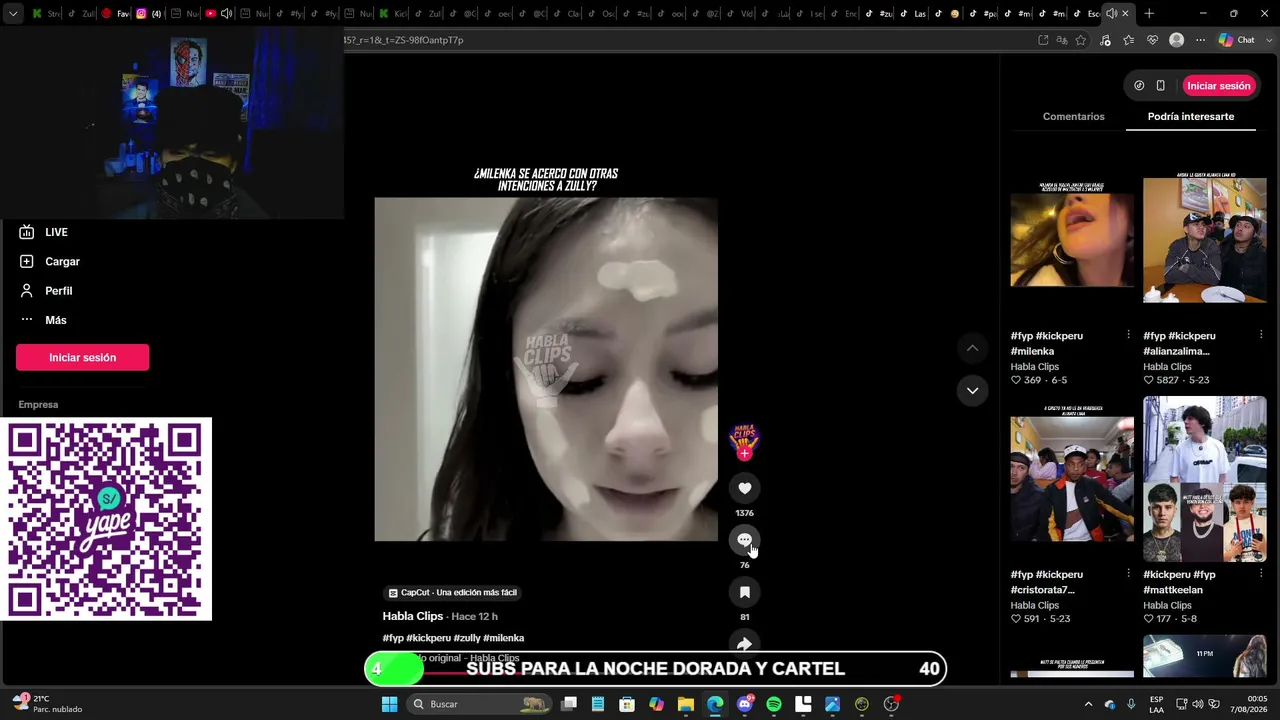Open browser settings and more menu
Screen dimensions: 1280x720
point(1200,40)
